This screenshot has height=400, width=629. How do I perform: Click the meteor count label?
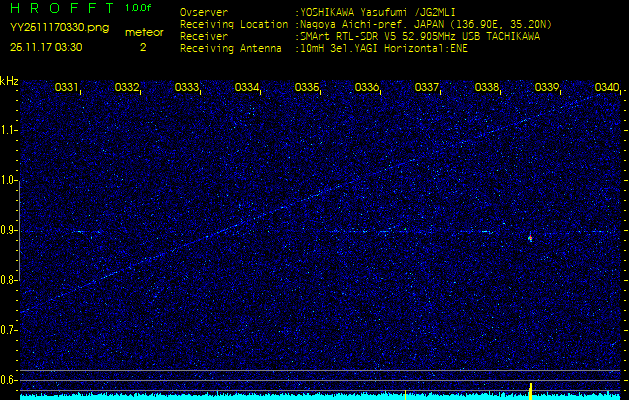[143, 32]
